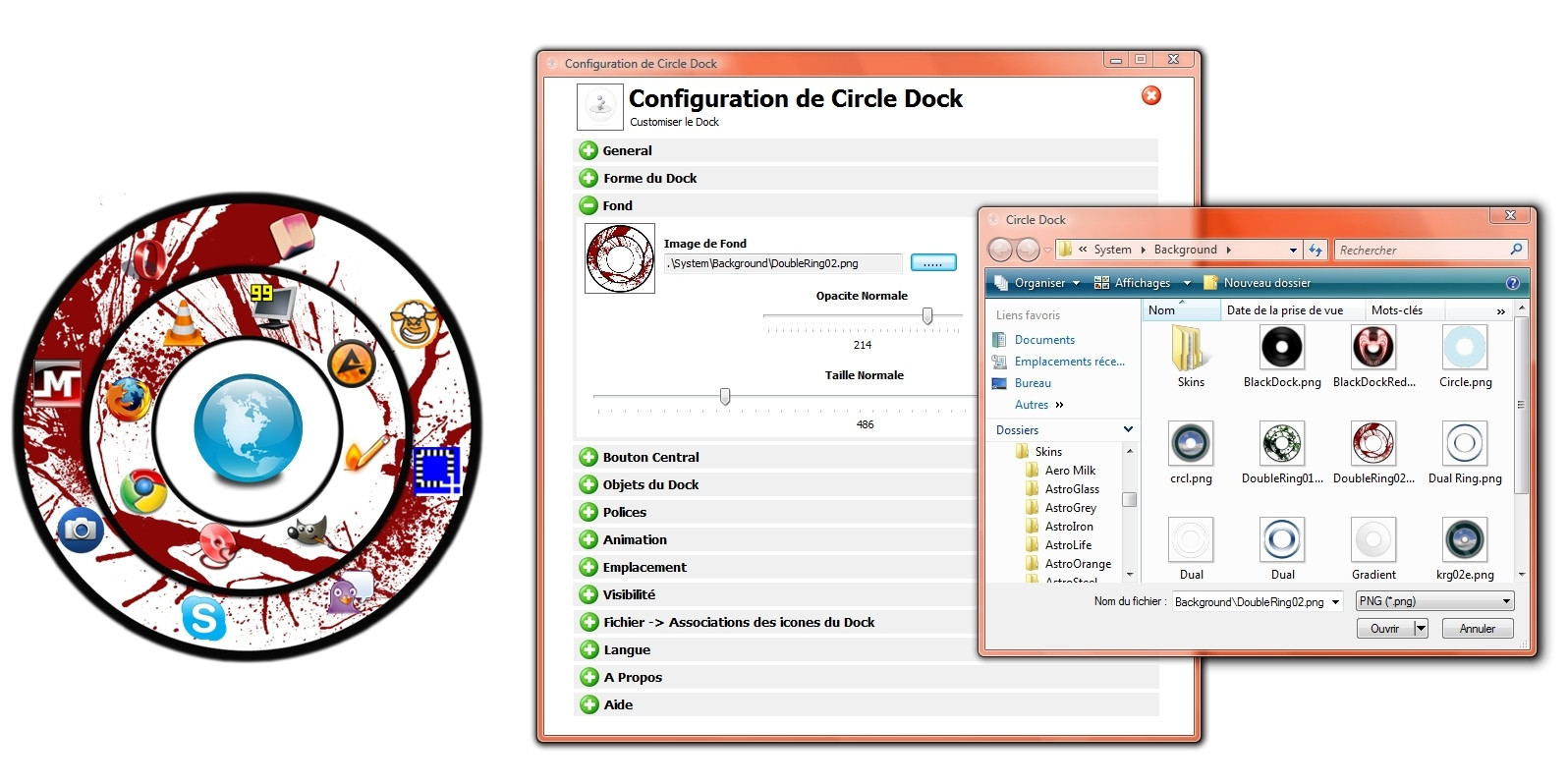Launch the camera icon in outer ring
Screen dimensions: 1568x784
click(x=81, y=530)
